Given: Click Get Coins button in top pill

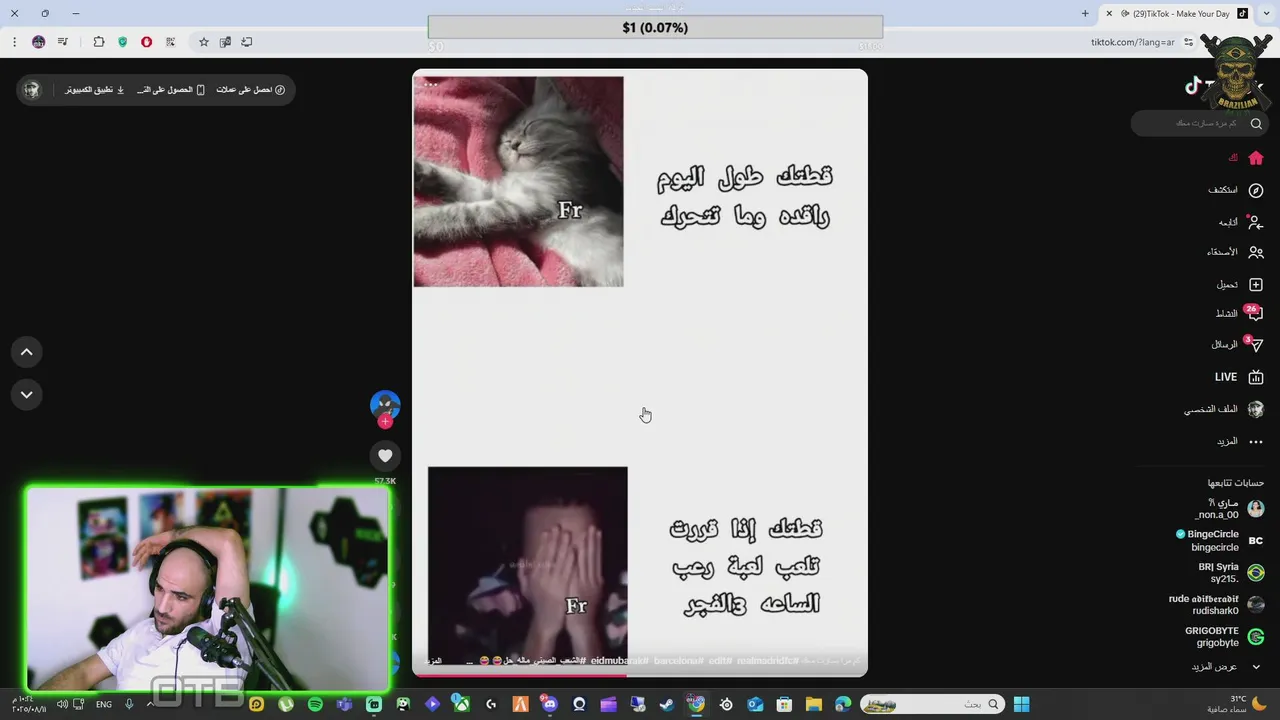Looking at the screenshot, I should click(251, 90).
